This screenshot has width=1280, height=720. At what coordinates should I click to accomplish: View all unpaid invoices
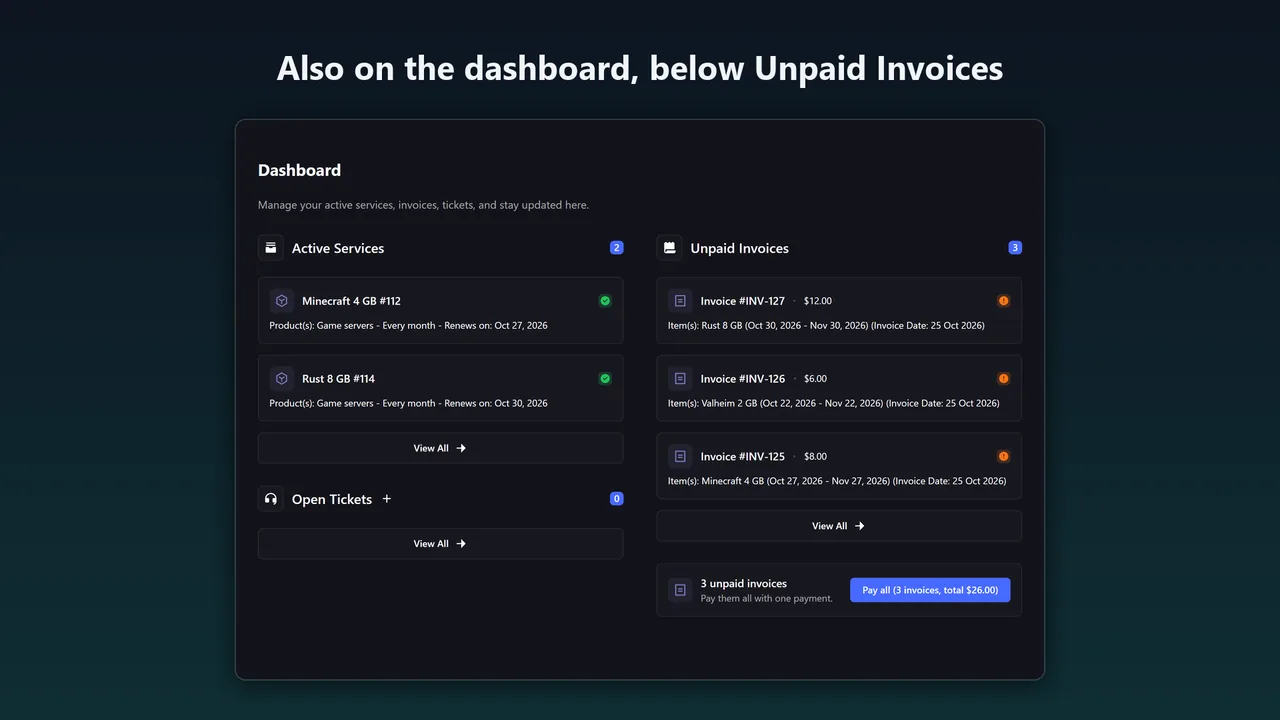click(839, 526)
